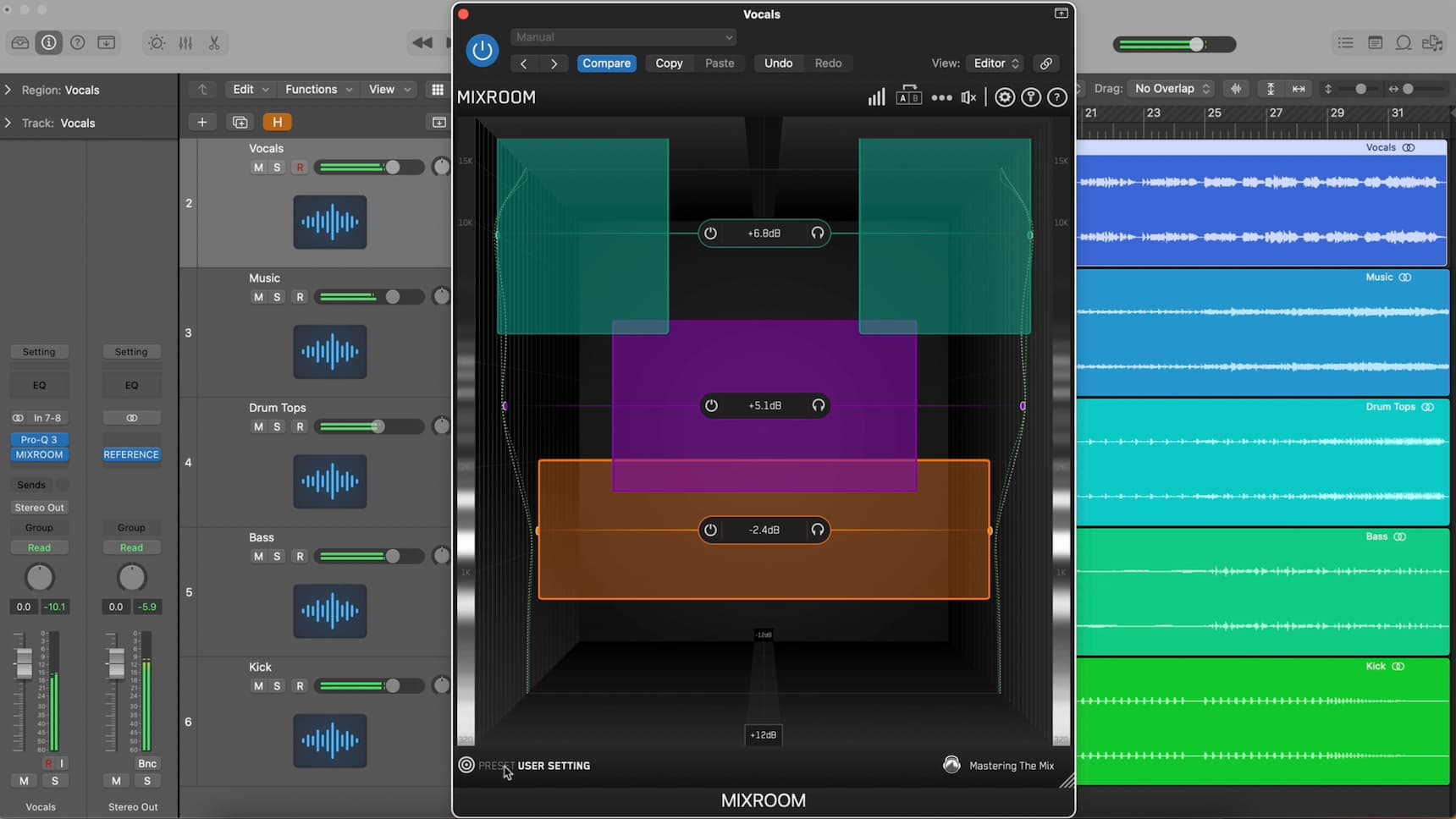1456x819 pixels.
Task: Mute the Vocals track
Action: [x=258, y=168]
